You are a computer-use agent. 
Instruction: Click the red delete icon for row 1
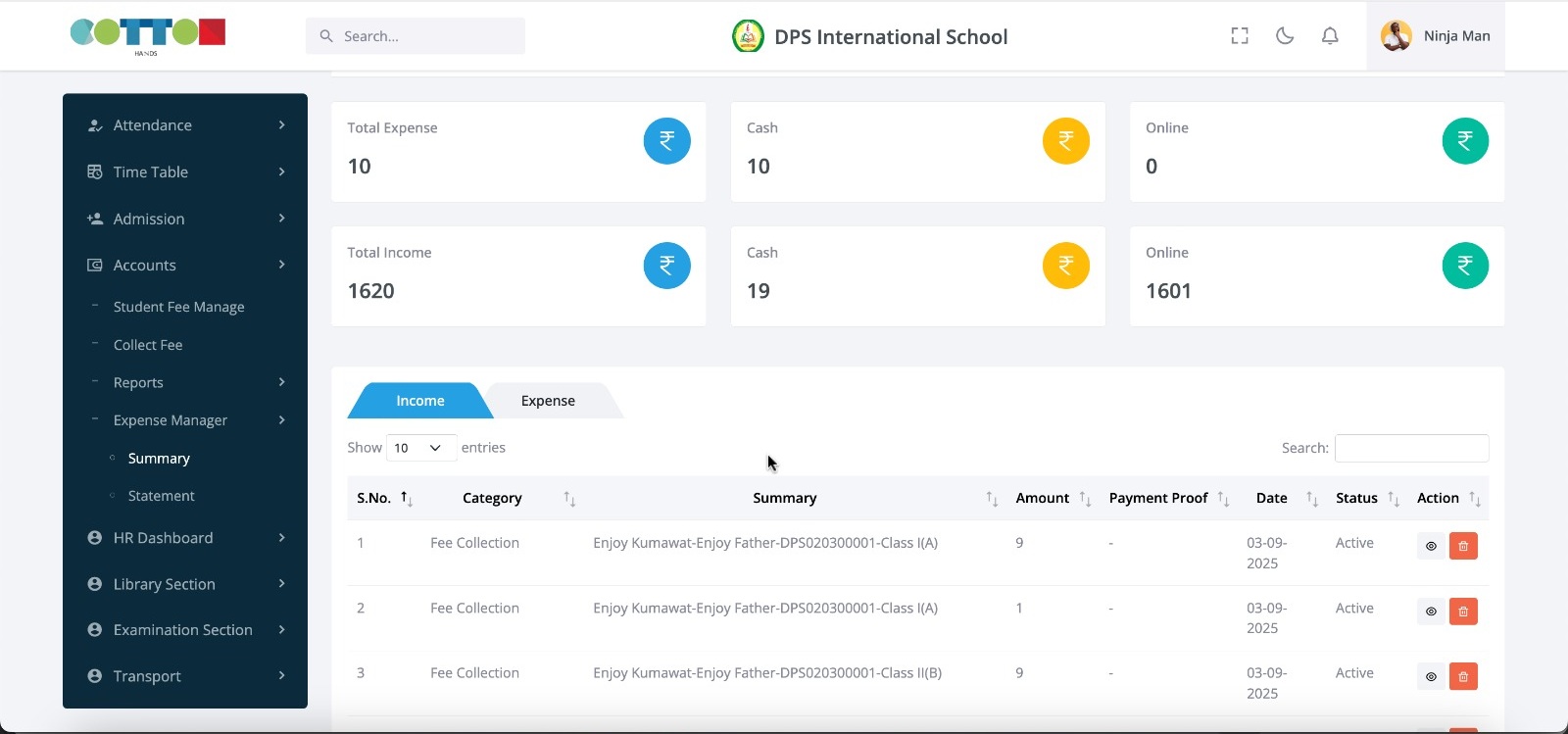point(1463,546)
